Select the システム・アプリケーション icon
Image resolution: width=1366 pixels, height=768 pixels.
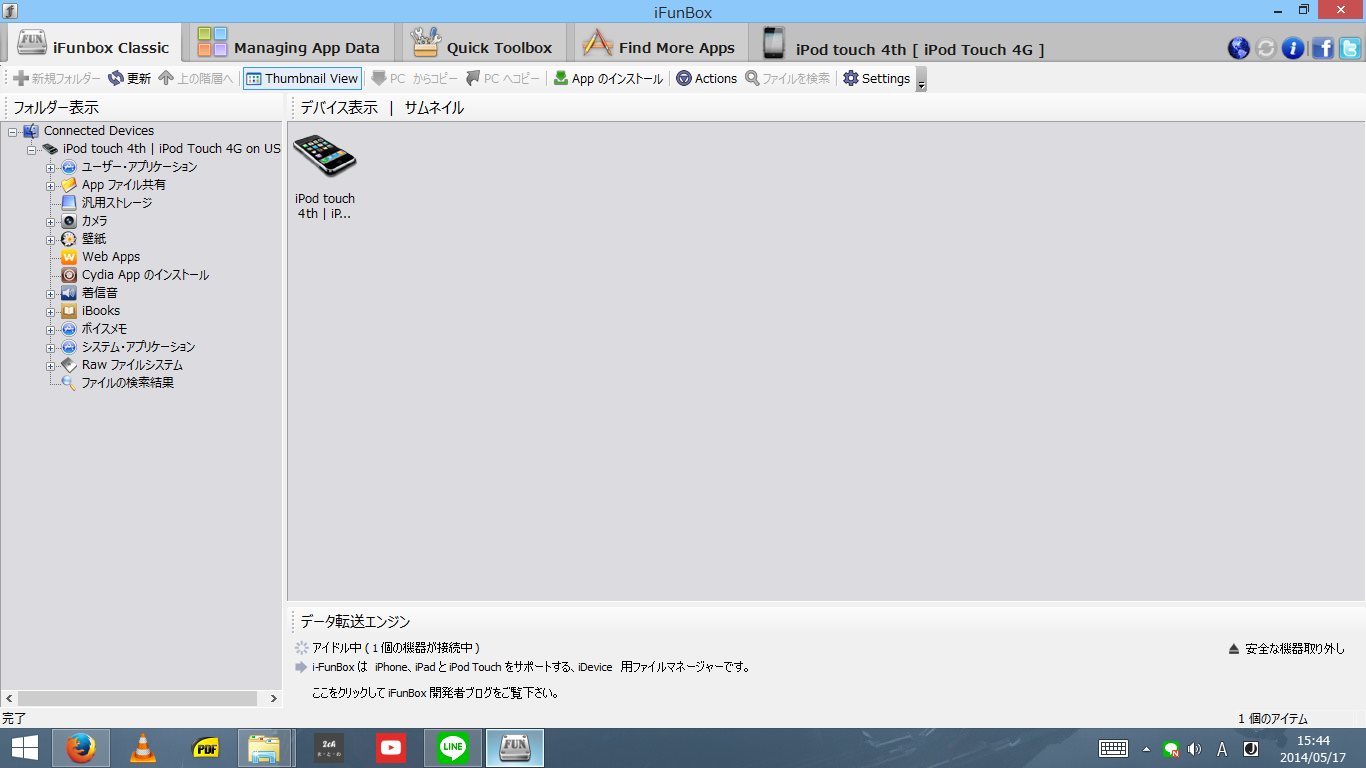(x=69, y=347)
